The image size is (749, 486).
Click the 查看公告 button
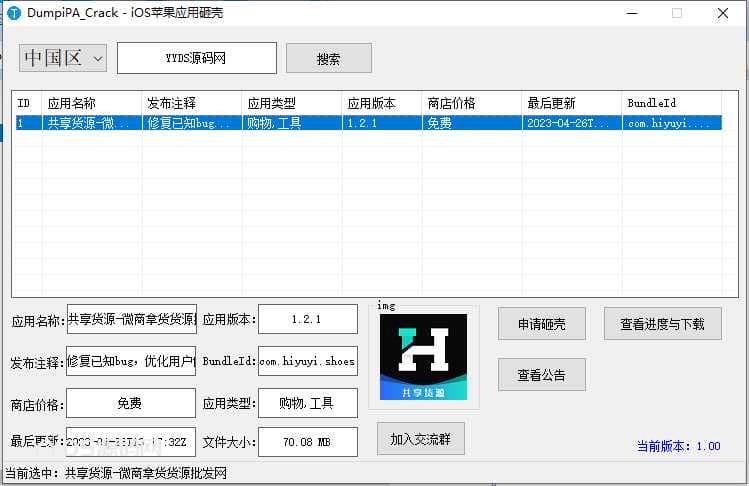tap(542, 375)
